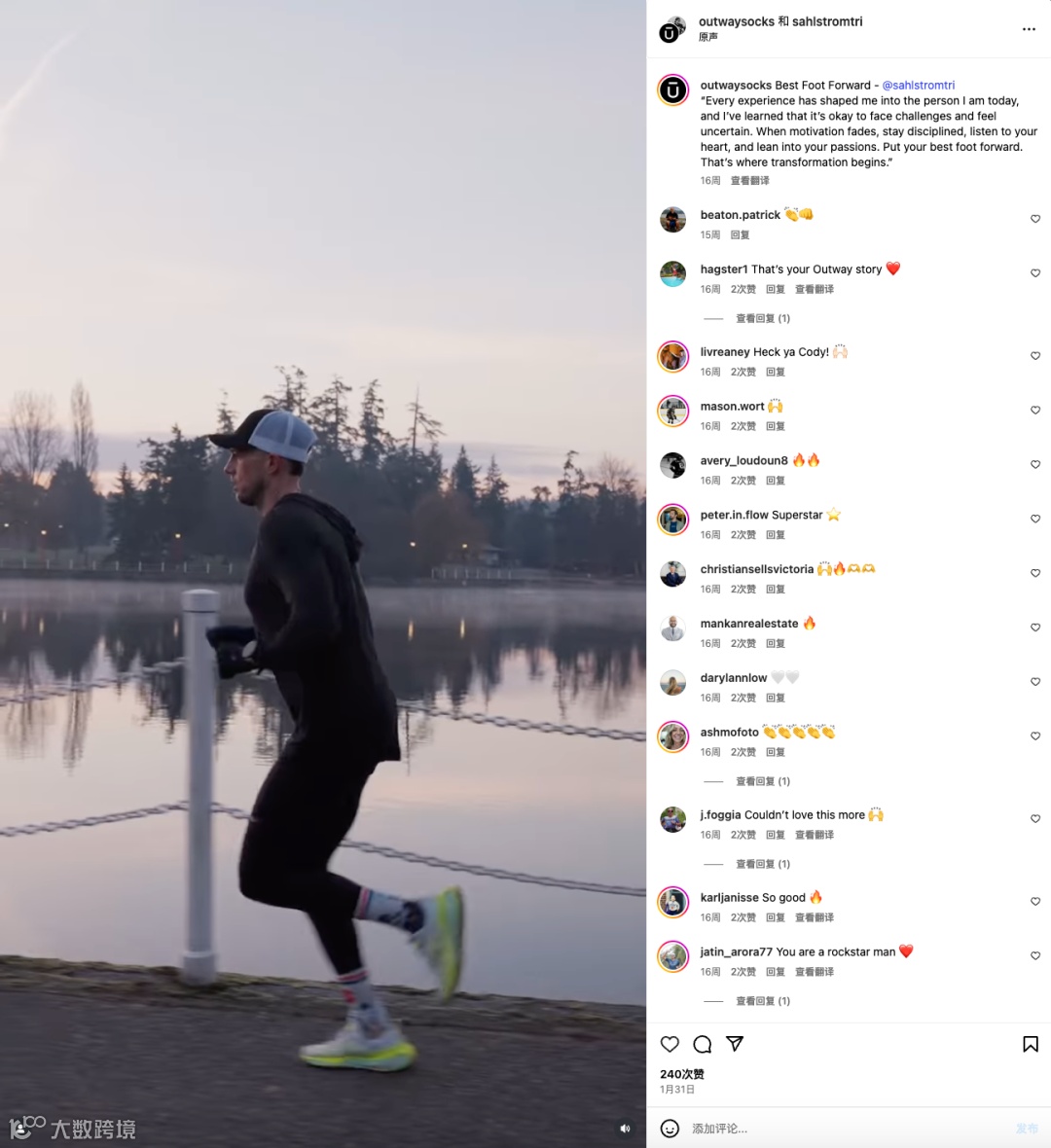The height and width of the screenshot is (1148, 1051).
Task: Open the comment bubble icon
Action: coord(703,1044)
